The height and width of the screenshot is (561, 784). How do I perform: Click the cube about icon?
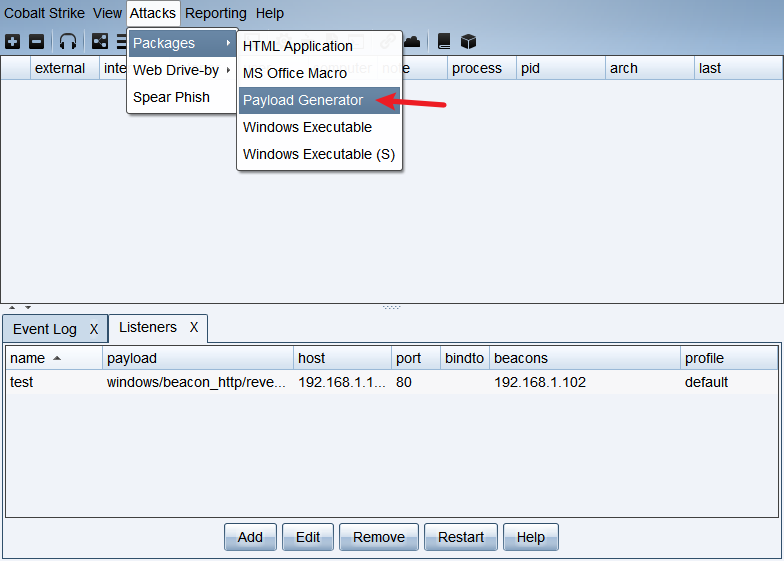tap(468, 42)
